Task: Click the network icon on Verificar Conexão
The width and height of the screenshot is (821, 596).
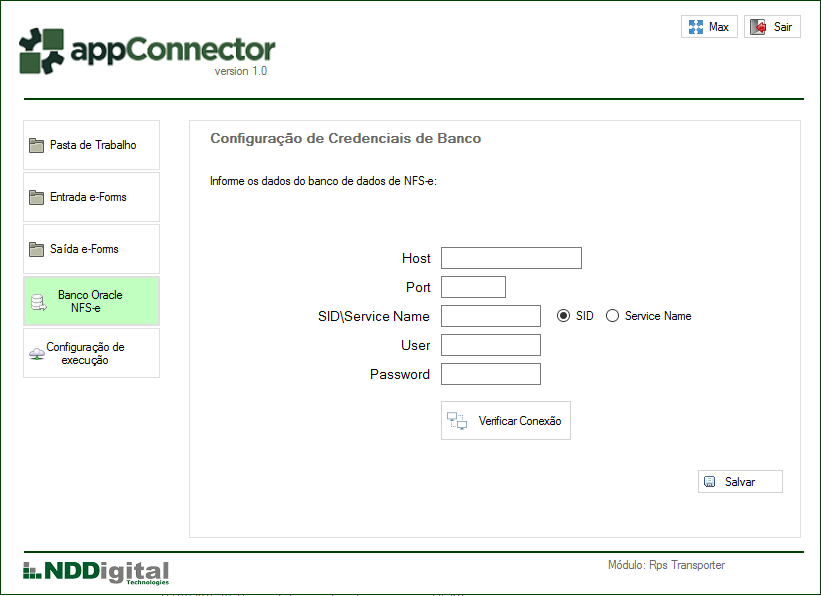Action: [457, 421]
